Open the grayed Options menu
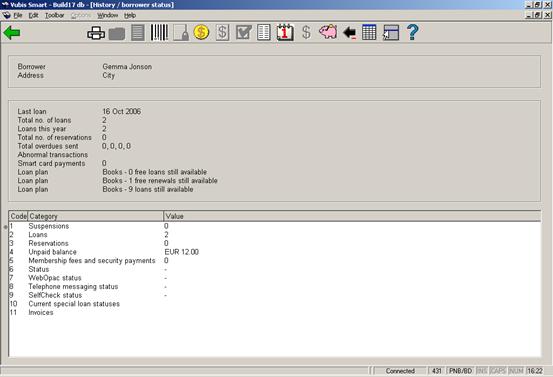The image size is (553, 377). 81,16
